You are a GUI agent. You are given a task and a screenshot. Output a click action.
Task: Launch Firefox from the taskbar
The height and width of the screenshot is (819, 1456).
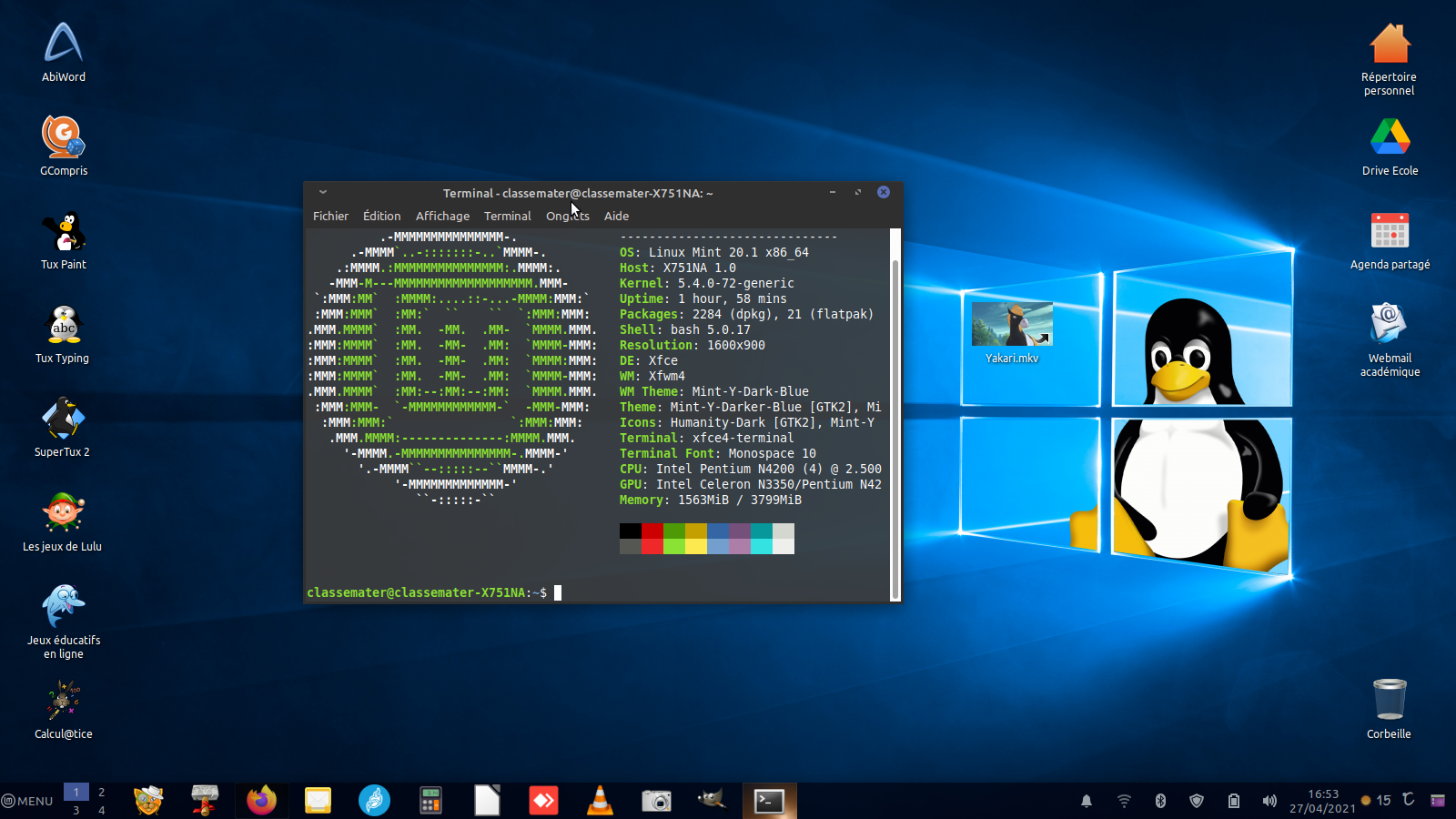point(261,801)
